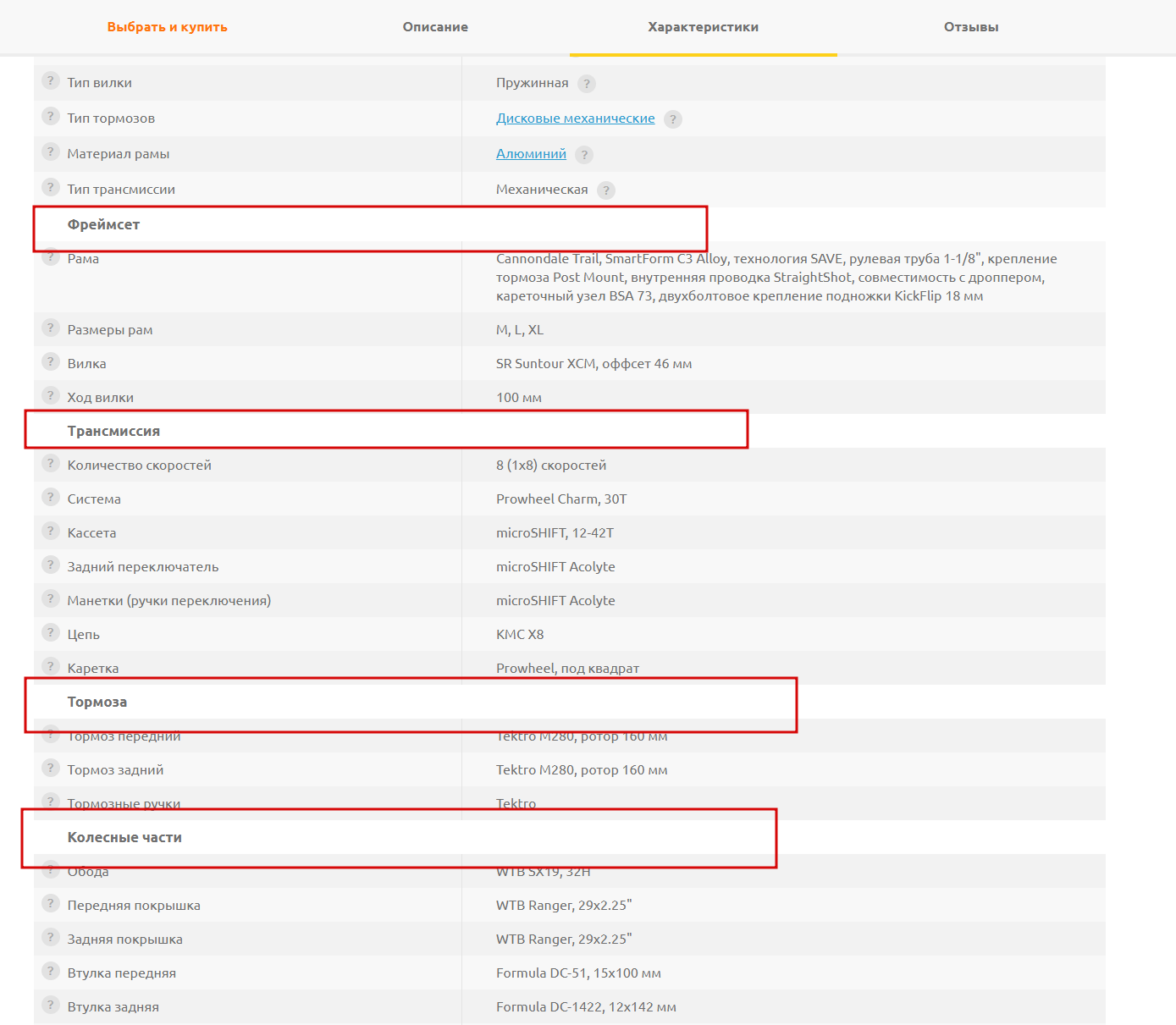
Task: Click help icon beside Тип вилки label
Action: tap(51, 81)
